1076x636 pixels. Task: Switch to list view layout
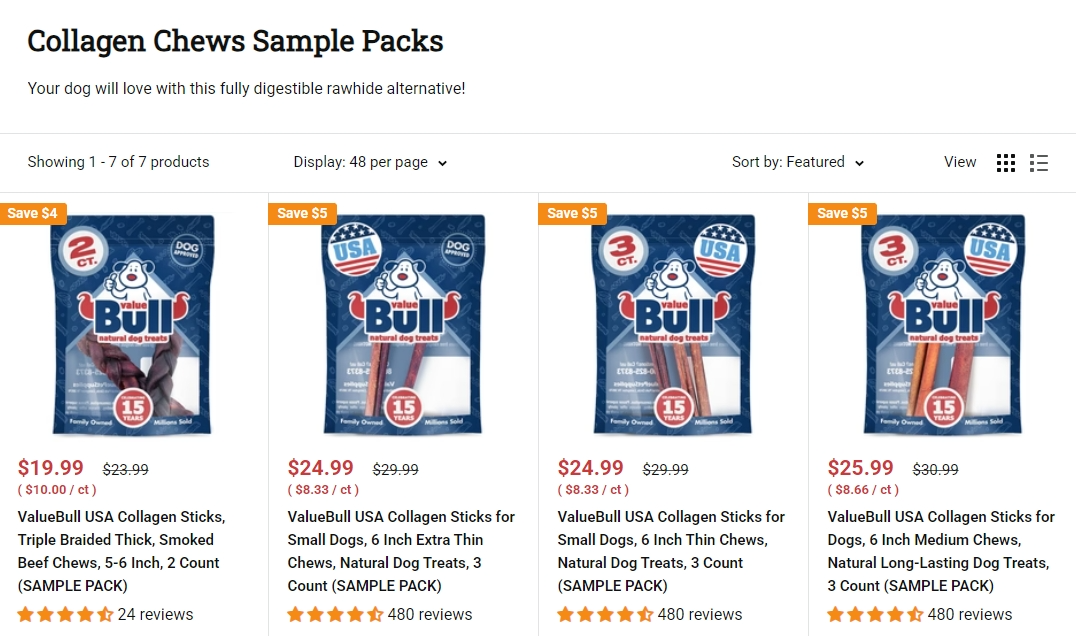pyautogui.click(x=1039, y=163)
